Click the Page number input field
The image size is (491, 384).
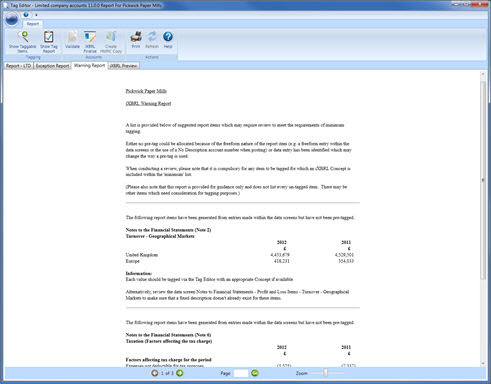coord(241,373)
